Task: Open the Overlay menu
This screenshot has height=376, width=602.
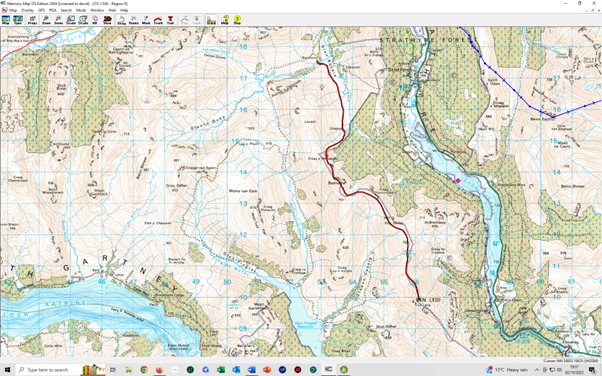Action: pyautogui.click(x=27, y=10)
